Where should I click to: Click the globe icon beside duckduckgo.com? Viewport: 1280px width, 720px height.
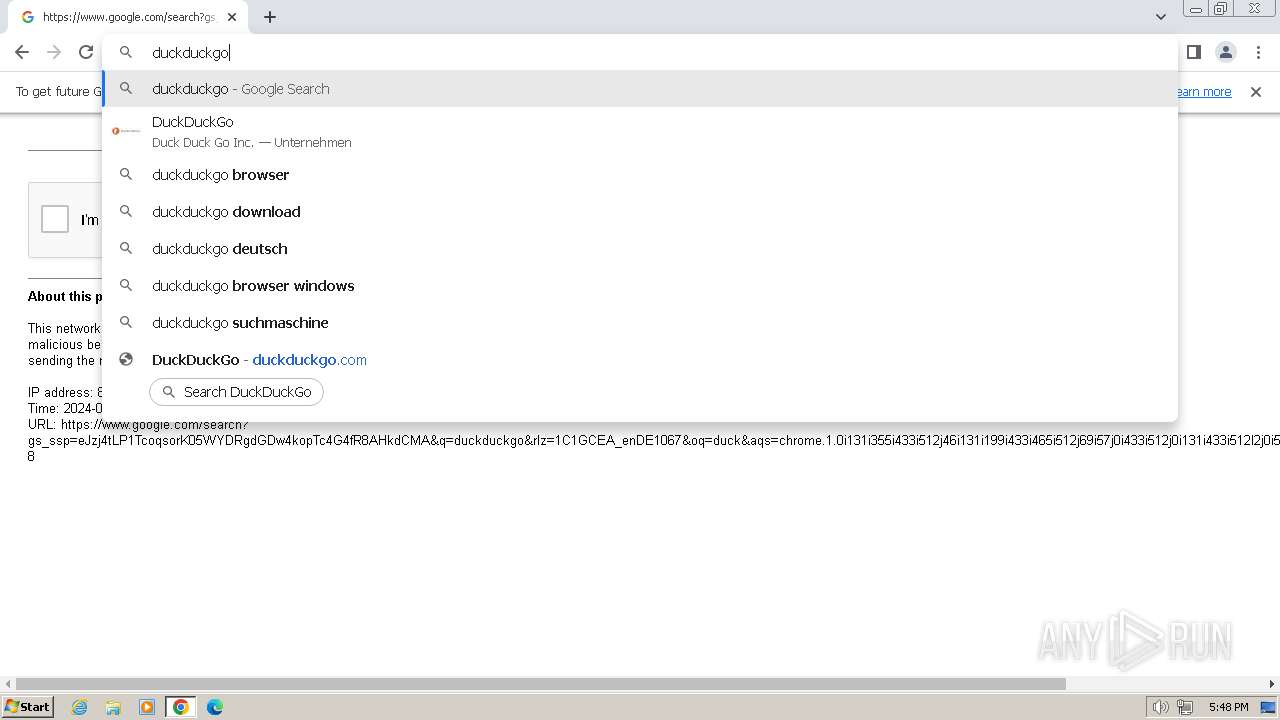pyautogui.click(x=126, y=360)
